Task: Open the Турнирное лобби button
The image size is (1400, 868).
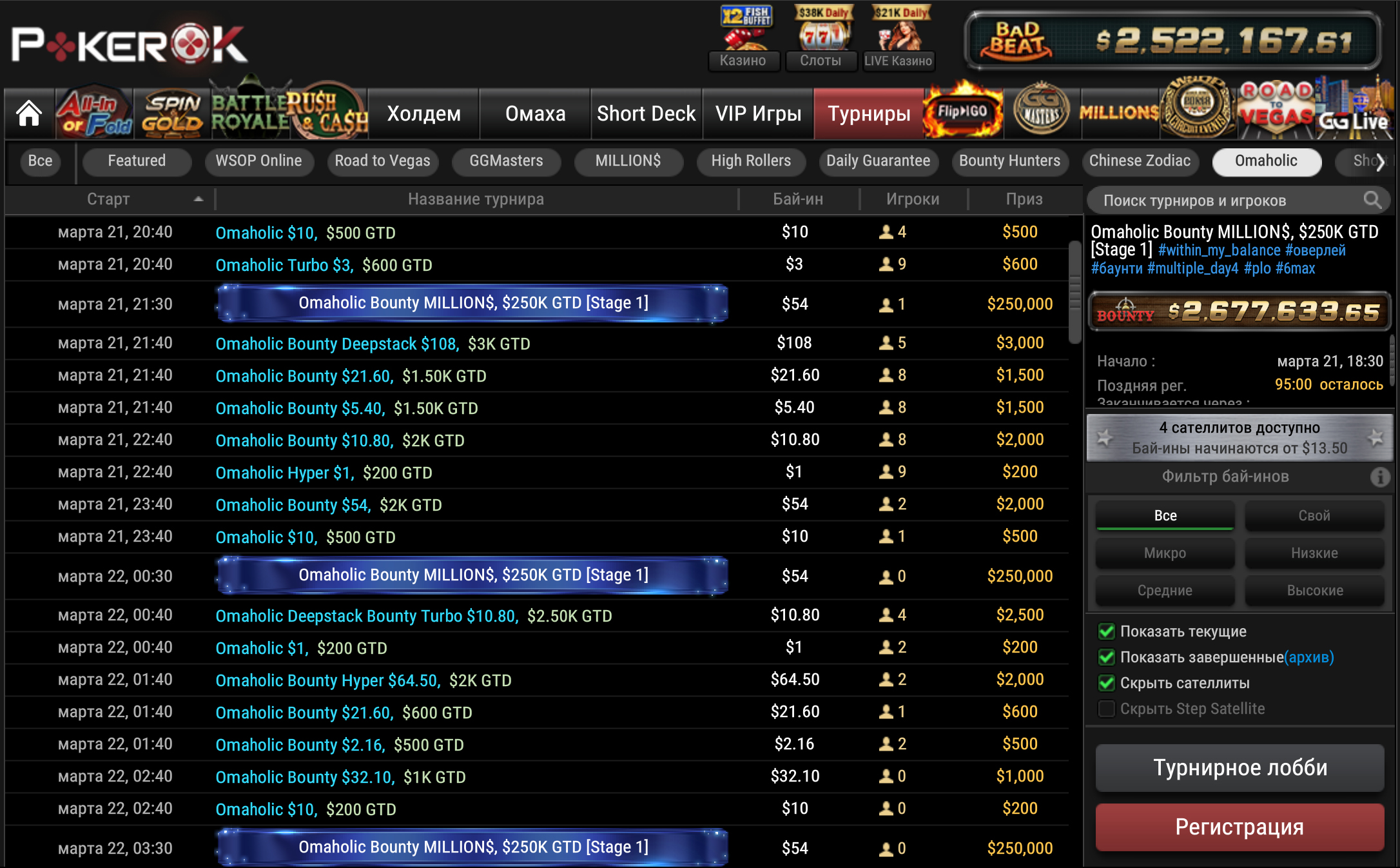Action: pyautogui.click(x=1240, y=767)
